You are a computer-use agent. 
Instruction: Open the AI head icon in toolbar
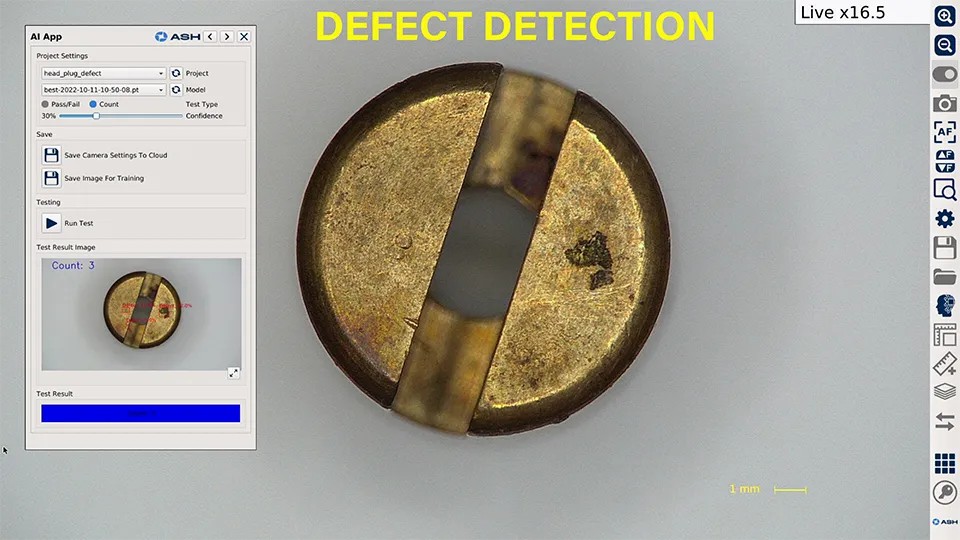(944, 305)
